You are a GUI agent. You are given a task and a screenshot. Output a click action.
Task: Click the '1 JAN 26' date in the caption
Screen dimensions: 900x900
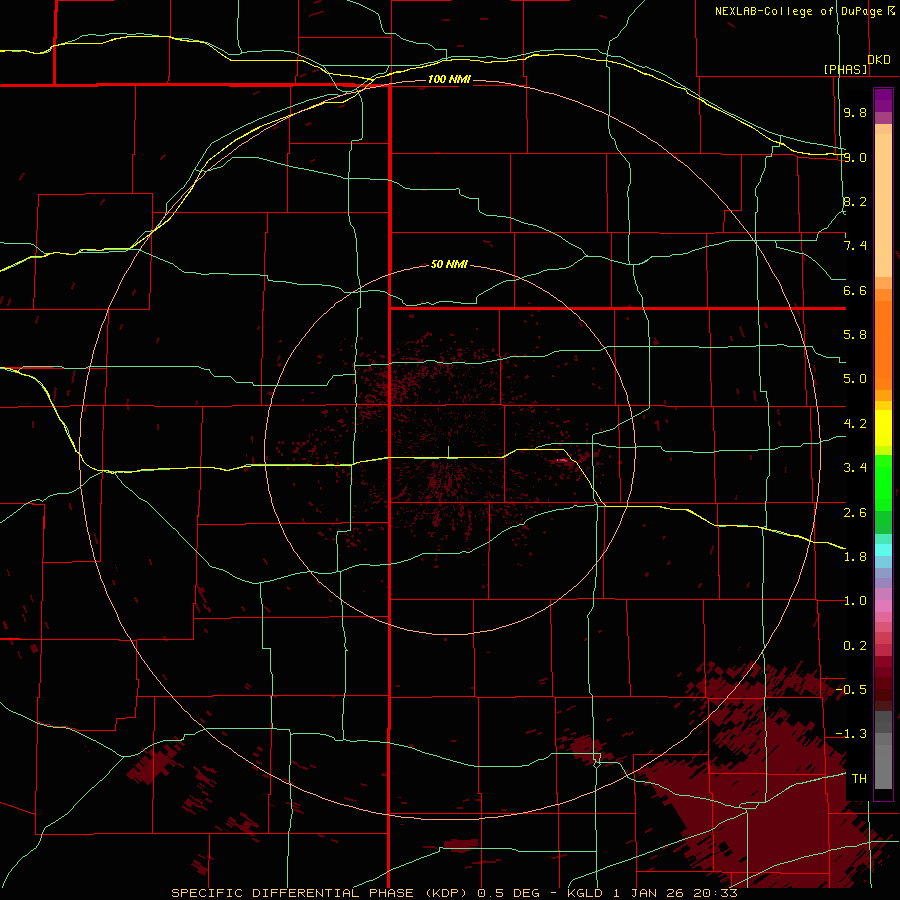(x=649, y=893)
